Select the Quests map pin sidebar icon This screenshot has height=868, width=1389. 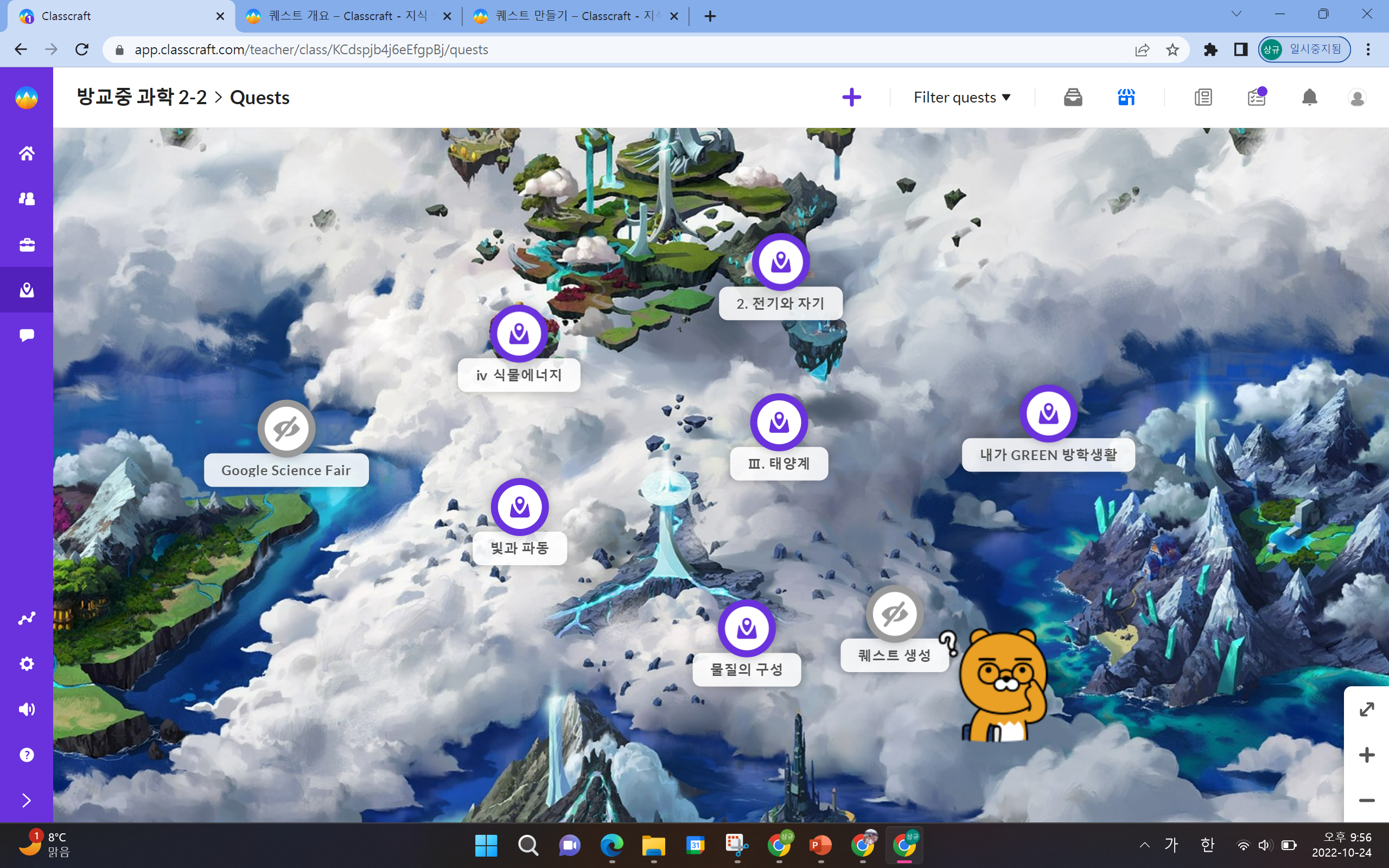point(27,290)
